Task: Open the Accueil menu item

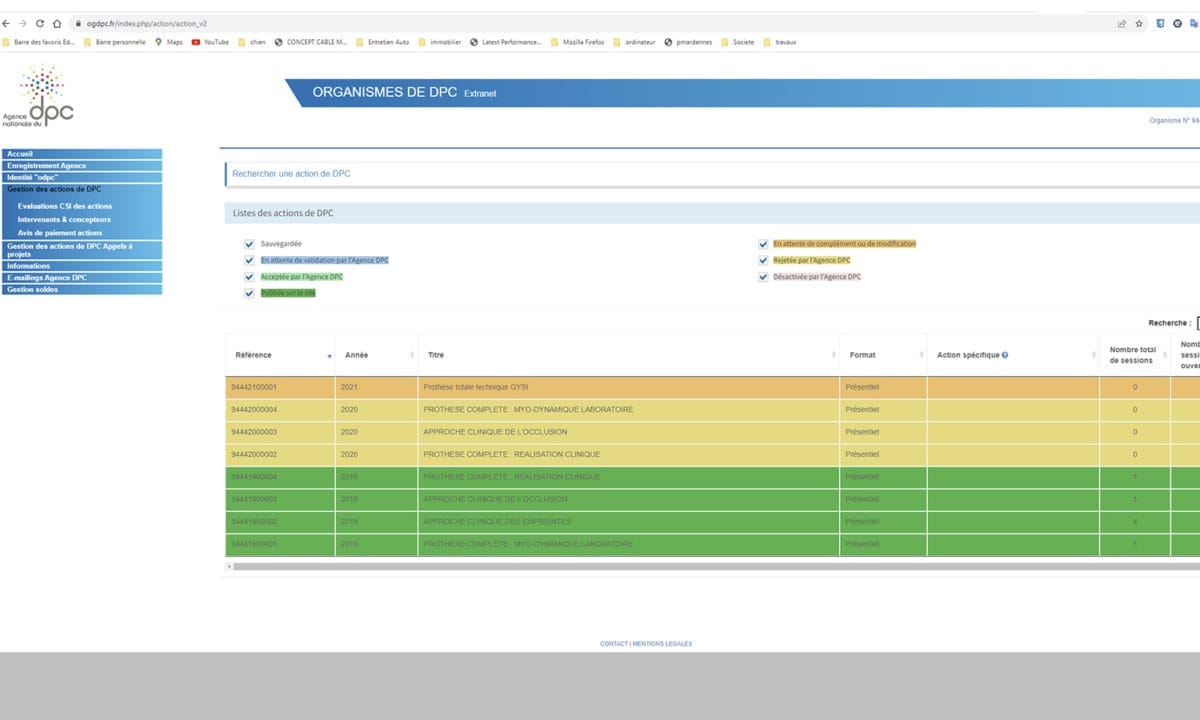Action: point(82,154)
